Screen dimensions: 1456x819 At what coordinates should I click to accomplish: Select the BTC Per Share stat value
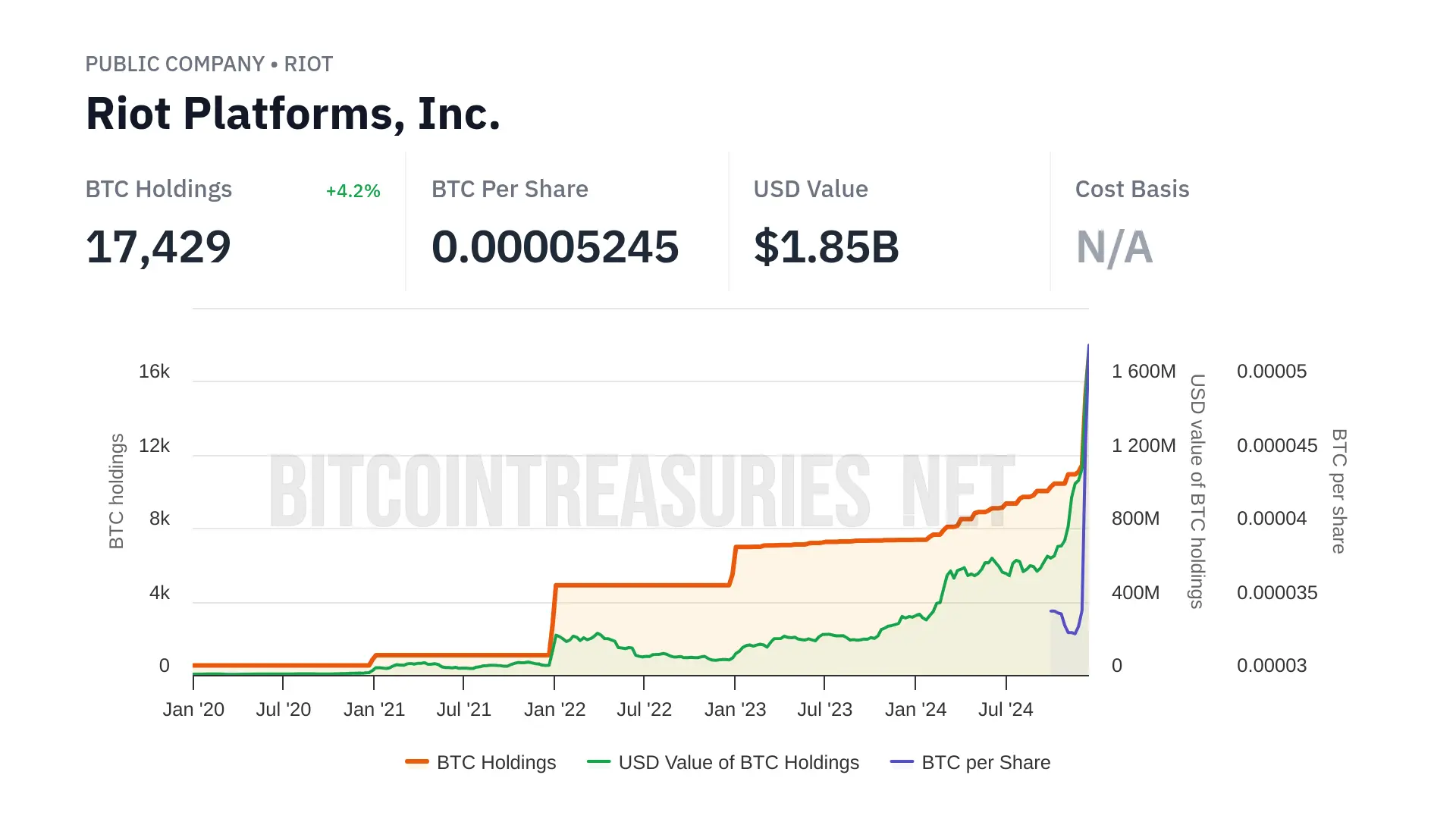[x=555, y=247]
